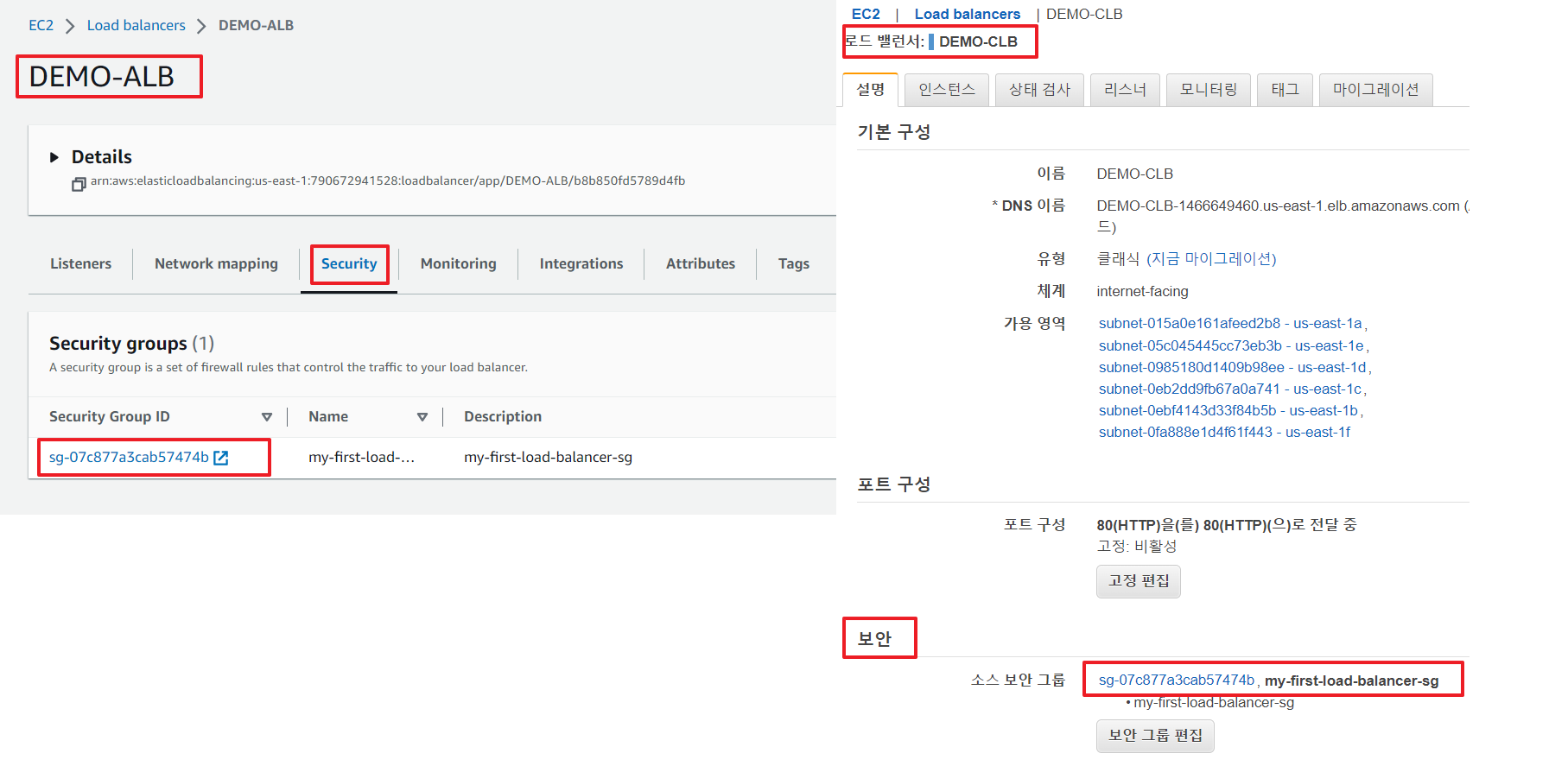Open the 인스턴스 tab
This screenshot has height=766, width=1568.
pyautogui.click(x=947, y=90)
